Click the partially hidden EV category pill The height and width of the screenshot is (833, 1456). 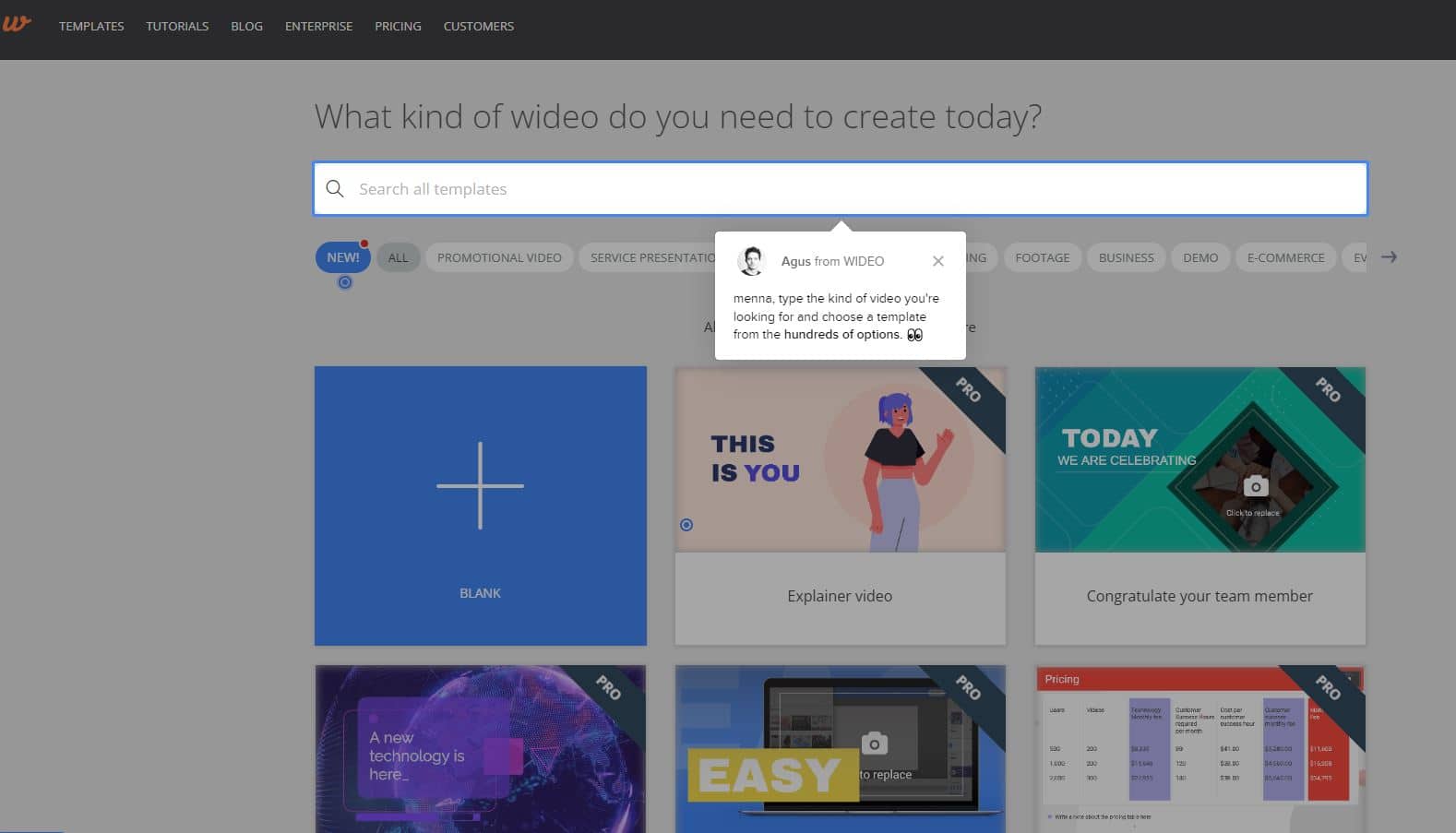tap(1355, 257)
